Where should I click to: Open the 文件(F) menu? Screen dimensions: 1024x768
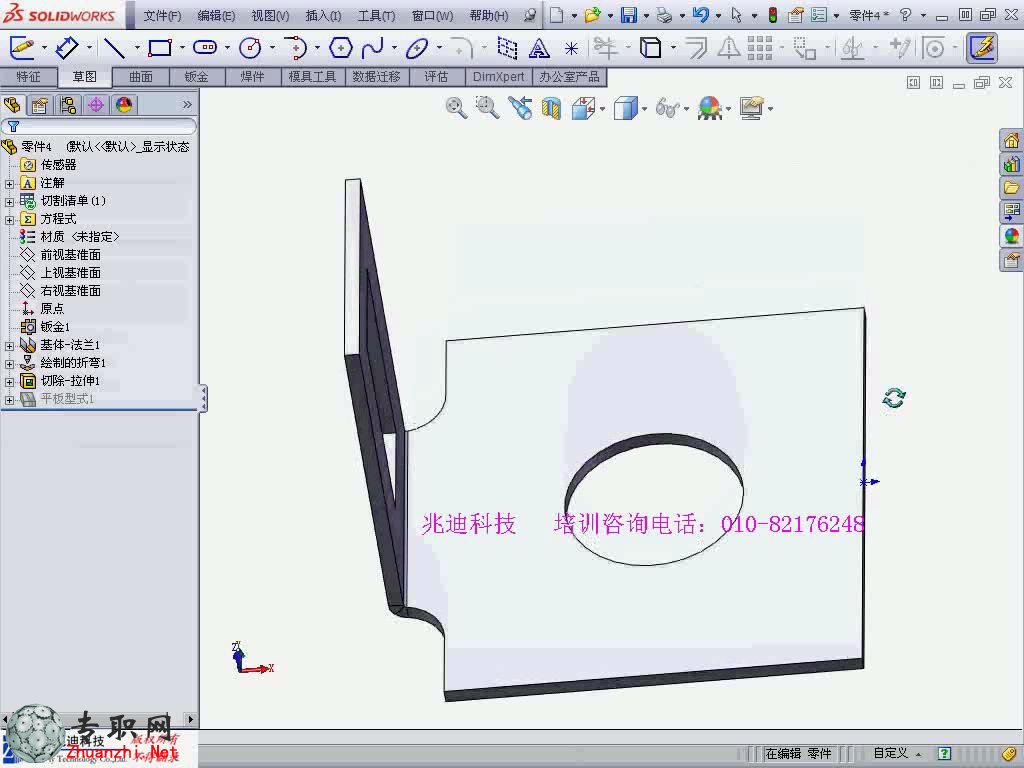click(162, 16)
